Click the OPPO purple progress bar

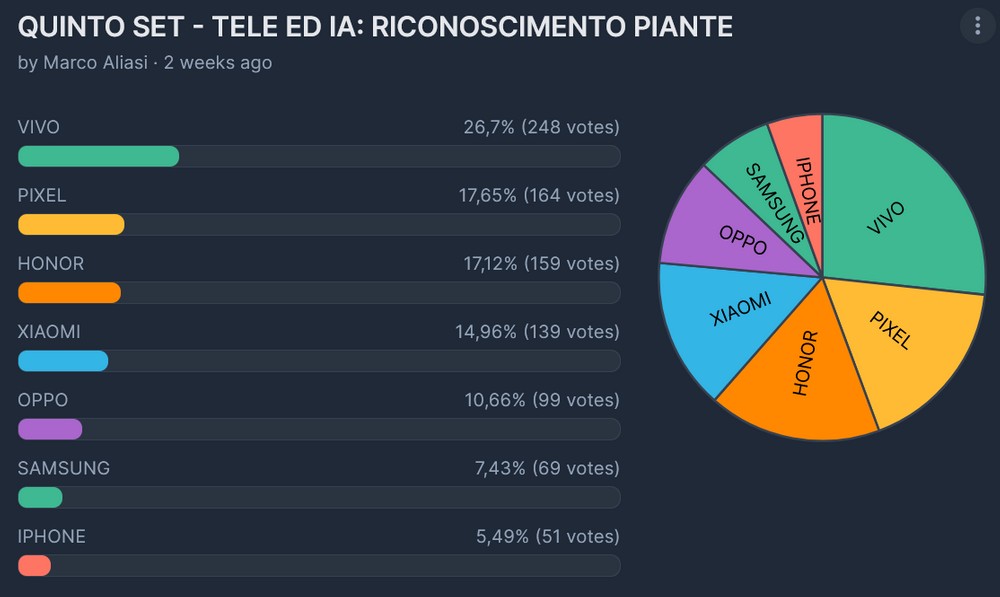click(50, 429)
